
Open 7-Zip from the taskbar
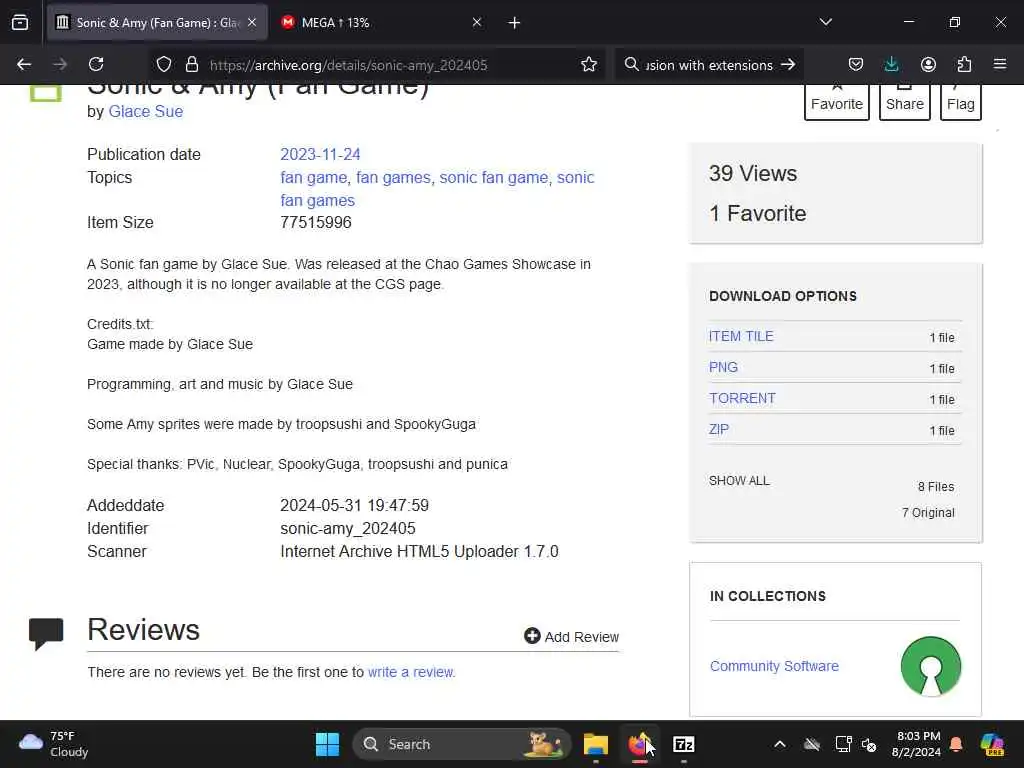(x=684, y=744)
